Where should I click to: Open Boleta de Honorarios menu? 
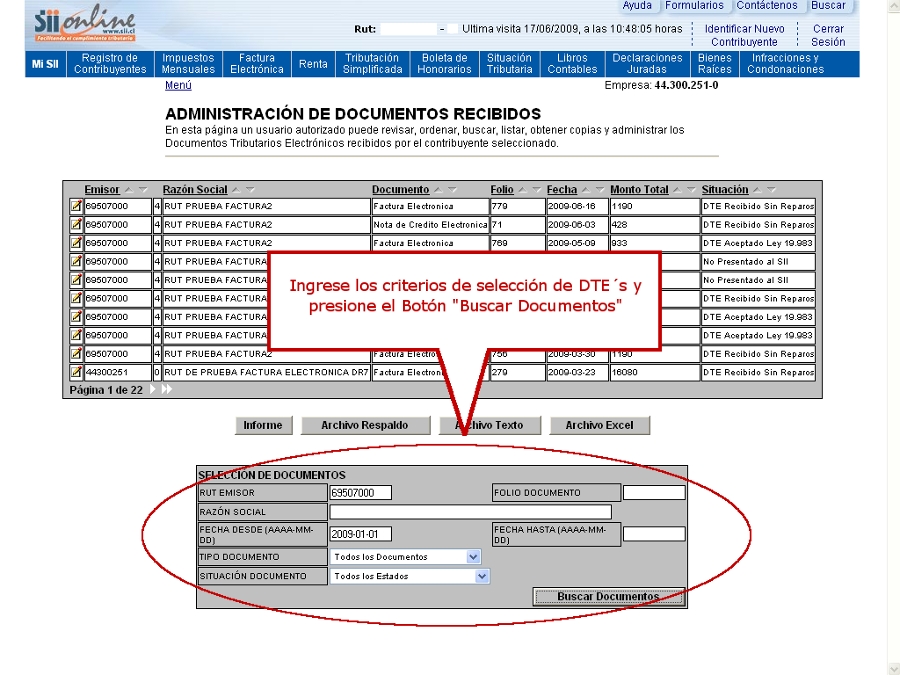(x=444, y=64)
